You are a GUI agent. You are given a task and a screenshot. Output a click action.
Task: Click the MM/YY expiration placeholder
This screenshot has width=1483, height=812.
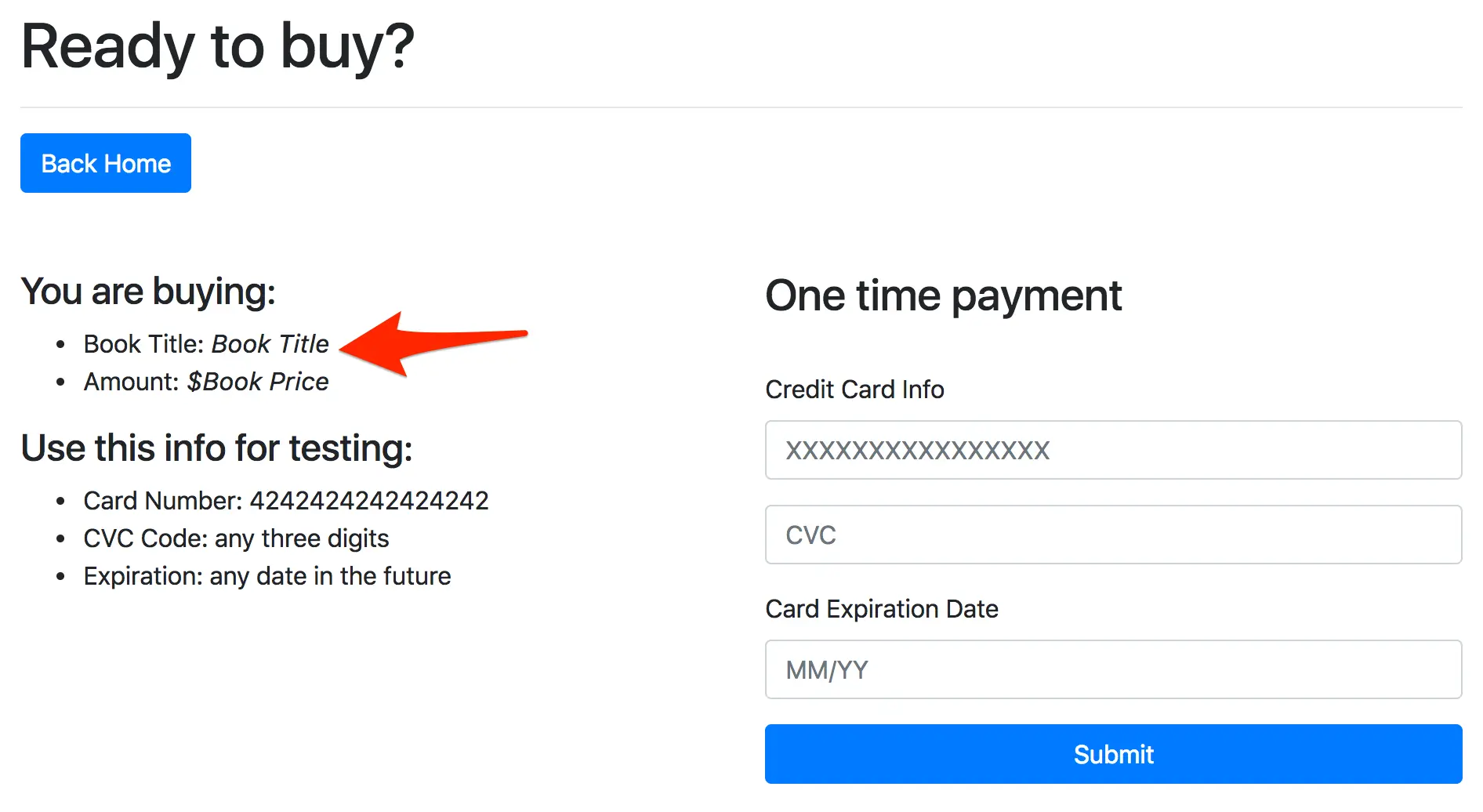click(x=825, y=669)
